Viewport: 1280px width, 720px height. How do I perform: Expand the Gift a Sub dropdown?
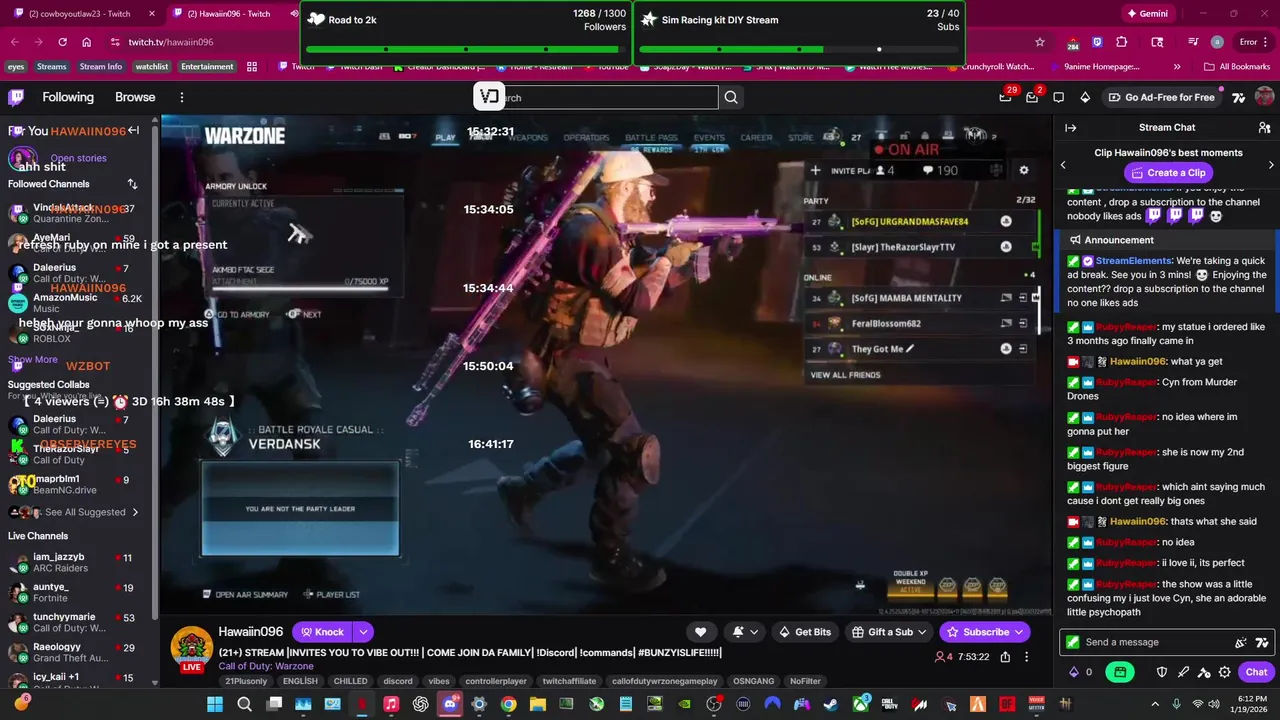(x=921, y=632)
